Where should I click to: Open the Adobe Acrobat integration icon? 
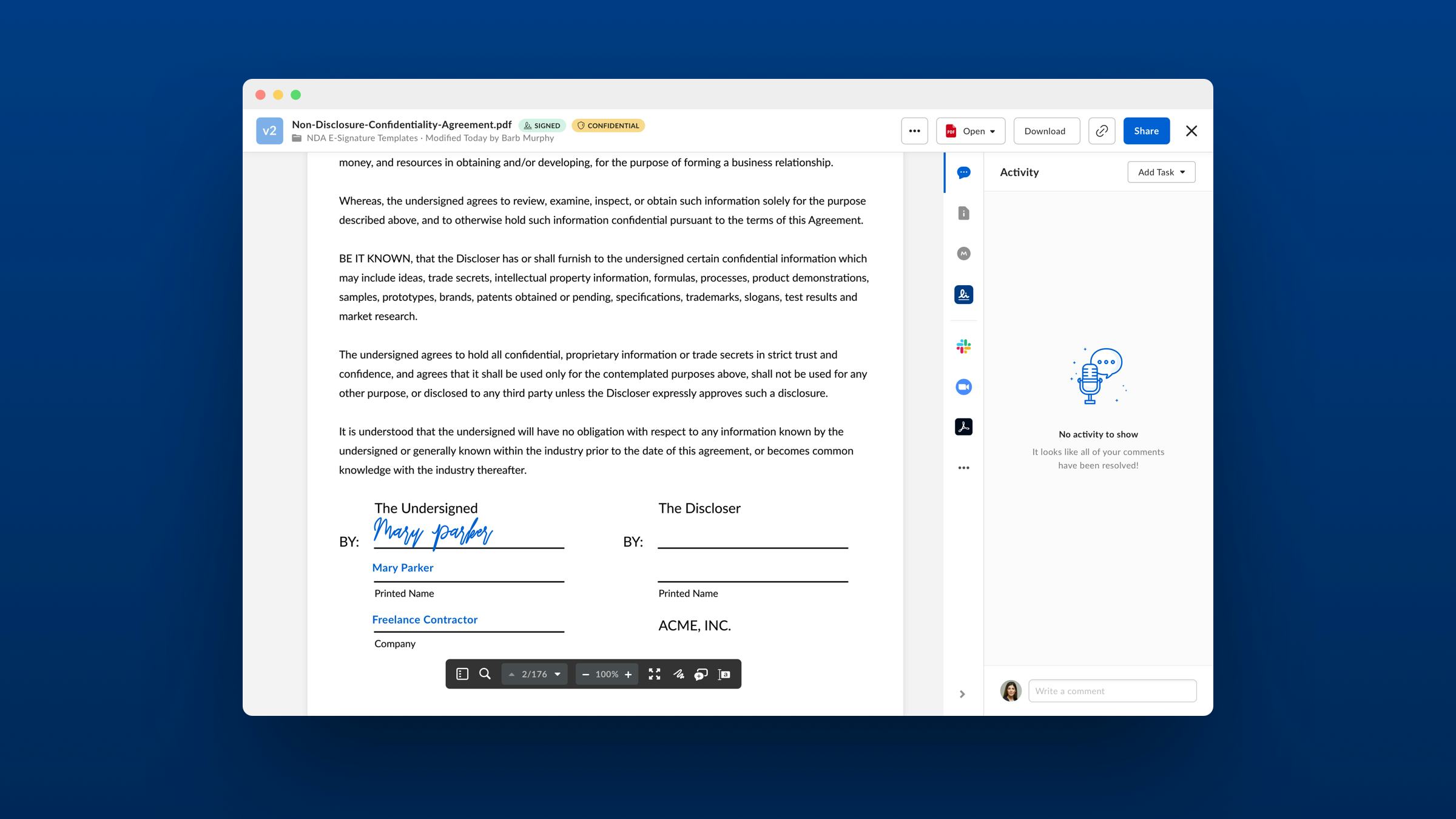963,427
